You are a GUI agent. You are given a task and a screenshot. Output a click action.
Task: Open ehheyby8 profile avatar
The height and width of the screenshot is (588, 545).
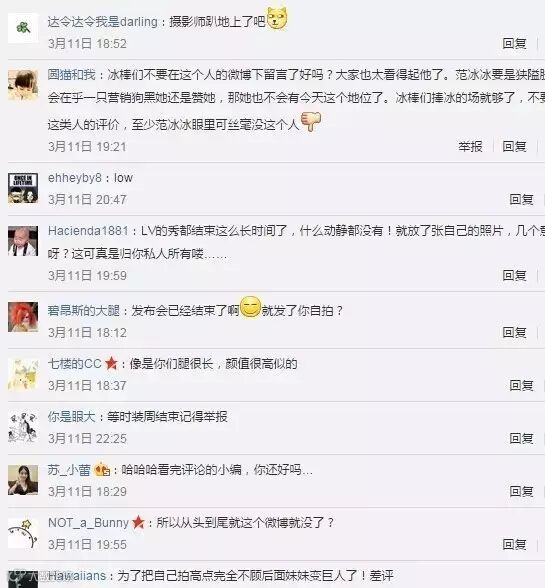click(x=23, y=188)
